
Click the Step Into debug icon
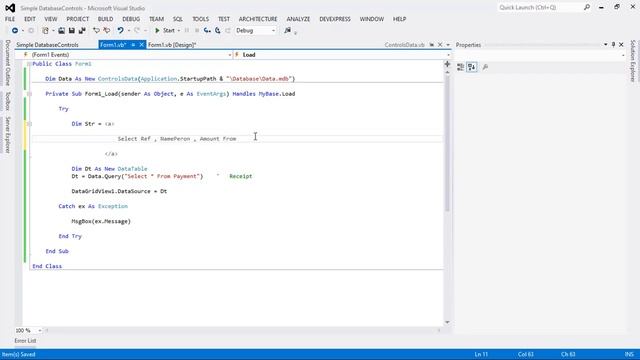tap(207, 31)
